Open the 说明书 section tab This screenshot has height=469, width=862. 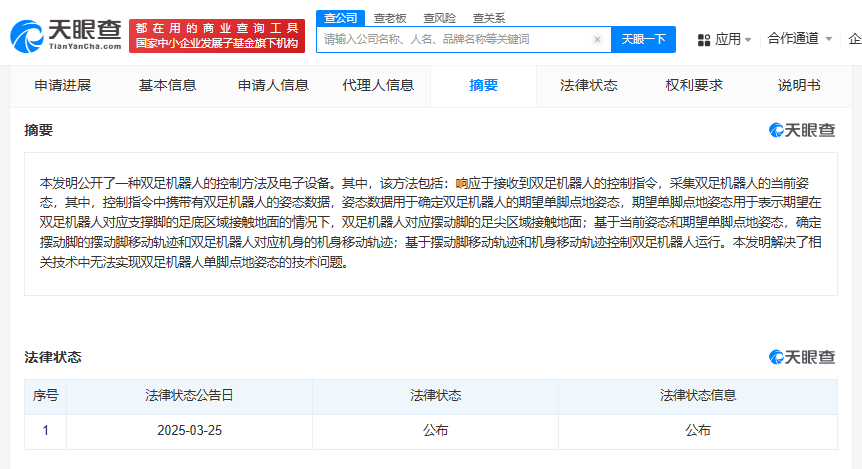[x=799, y=85]
